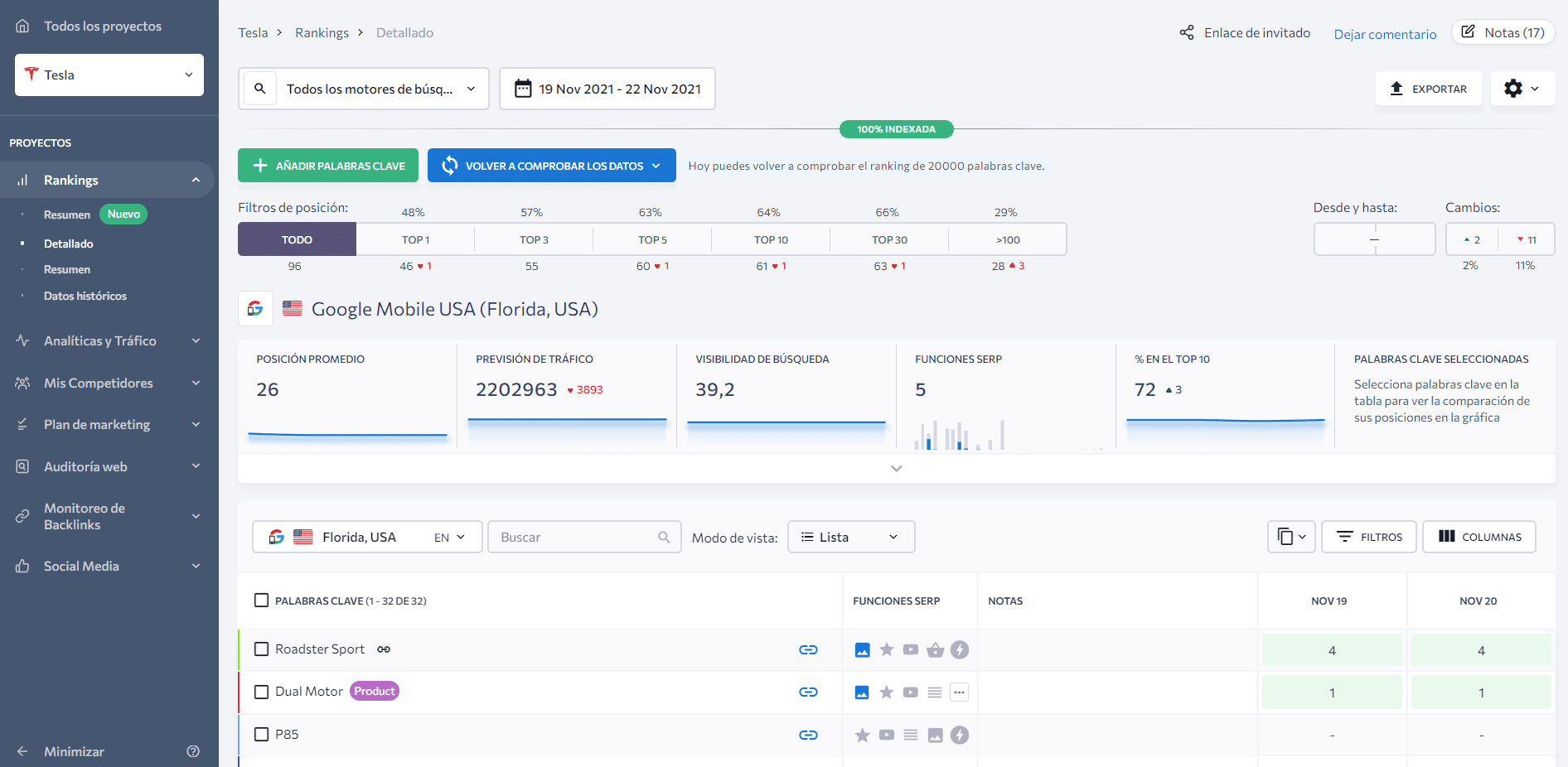Click the Product tag on Dual Motor
1568x767 pixels.
click(375, 691)
